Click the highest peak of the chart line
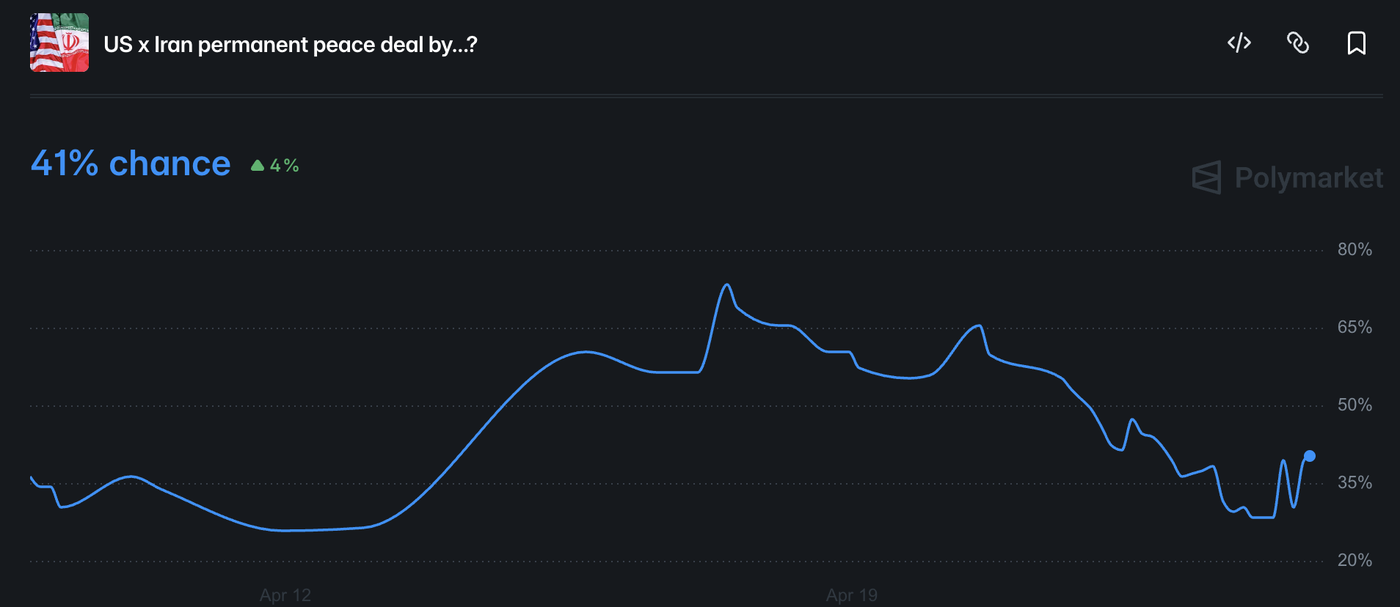 point(727,285)
